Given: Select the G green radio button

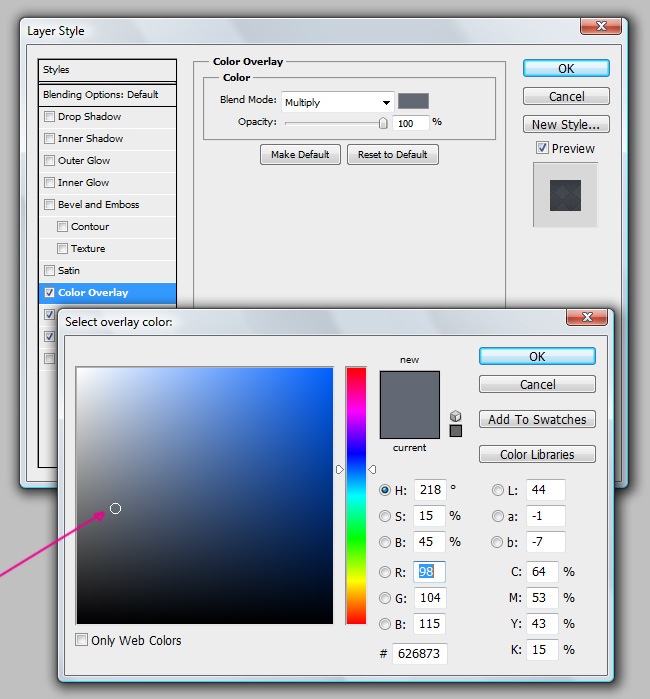Looking at the screenshot, I should [385, 598].
